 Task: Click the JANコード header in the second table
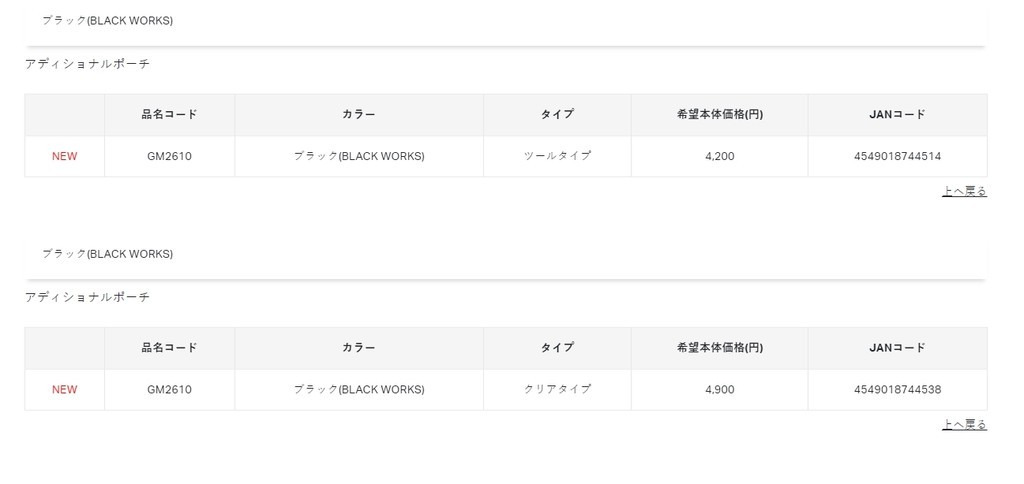coord(898,347)
